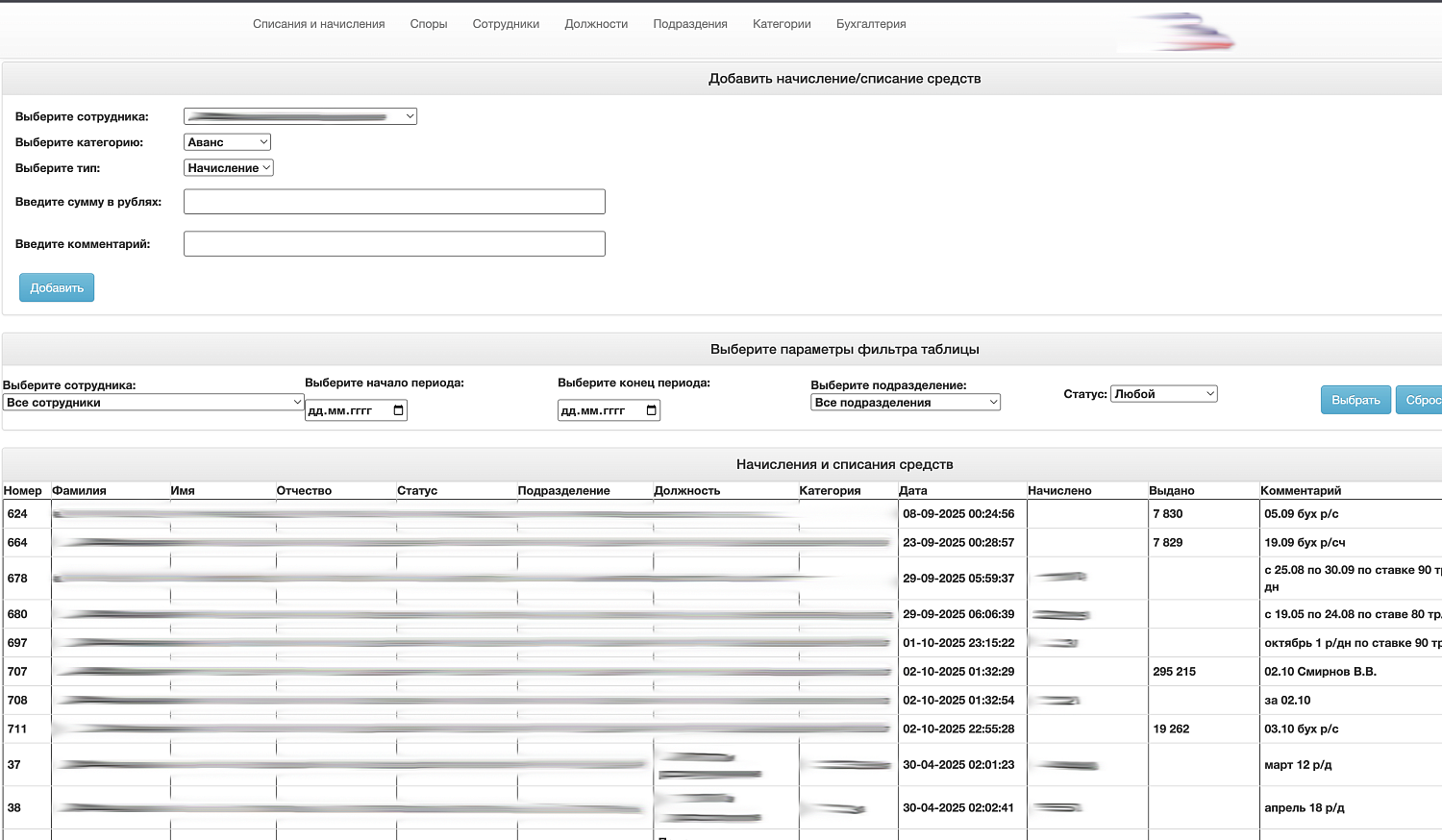Open the employee selection dropdown in the add form
Screen dimensions: 1442x840
coord(299,115)
